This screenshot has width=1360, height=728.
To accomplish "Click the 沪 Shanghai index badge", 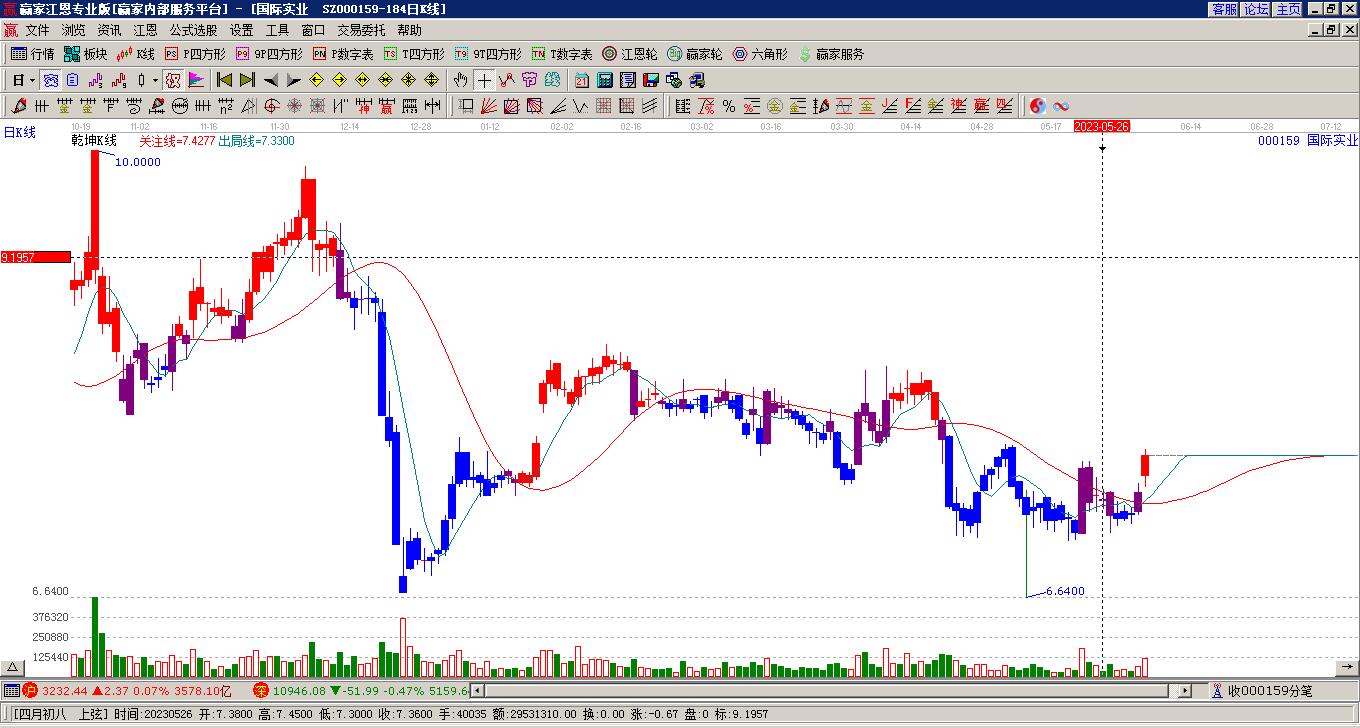I will 31,691.
